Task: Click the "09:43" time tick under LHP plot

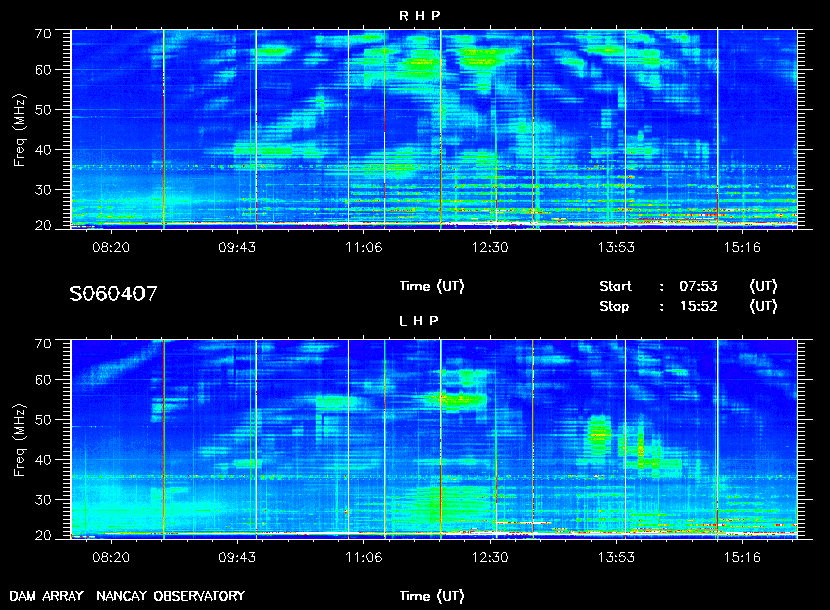Action: tap(237, 558)
